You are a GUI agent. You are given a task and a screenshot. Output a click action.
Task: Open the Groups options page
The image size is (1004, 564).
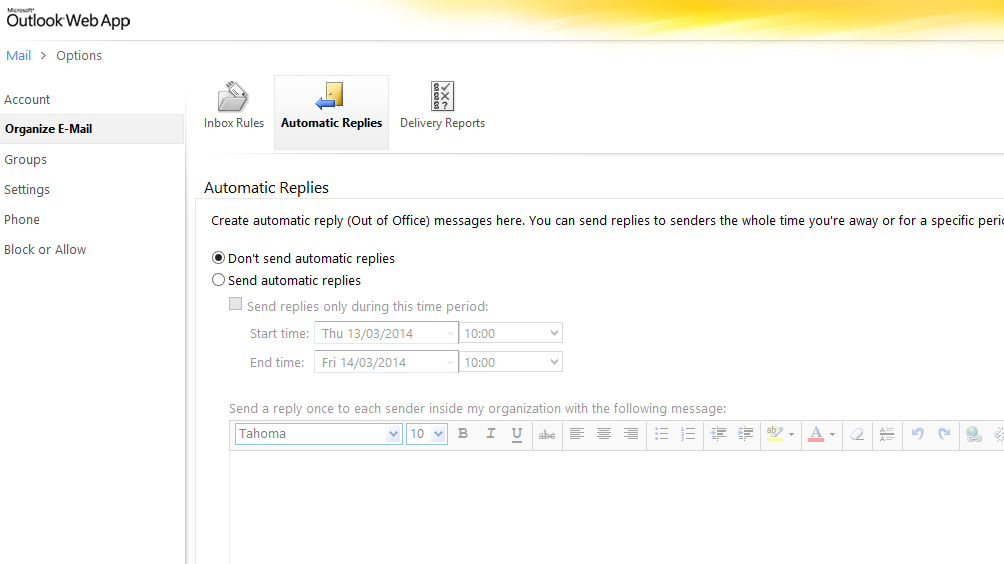(x=26, y=159)
